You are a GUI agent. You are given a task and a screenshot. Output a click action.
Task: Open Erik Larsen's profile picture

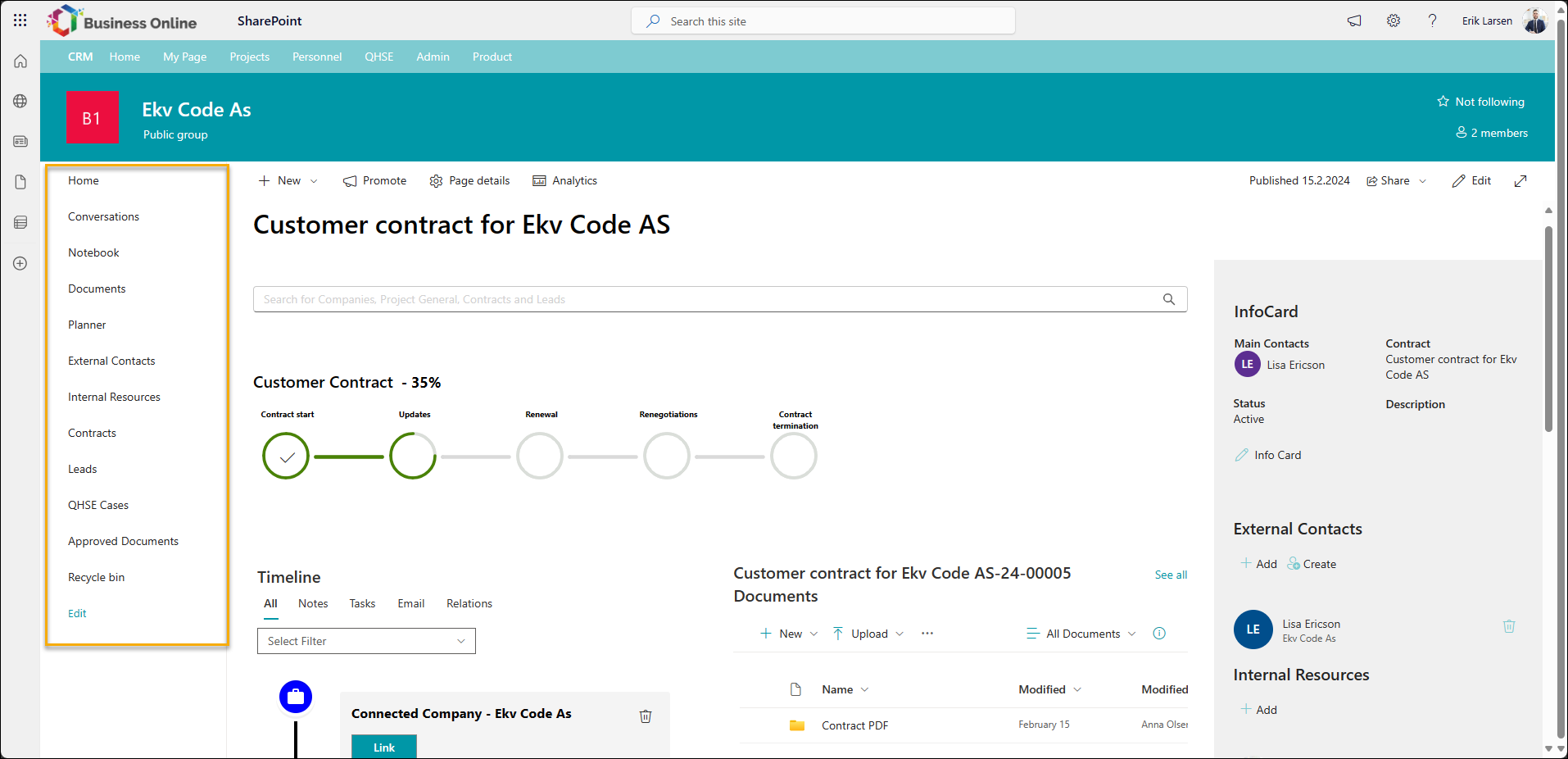tap(1534, 20)
